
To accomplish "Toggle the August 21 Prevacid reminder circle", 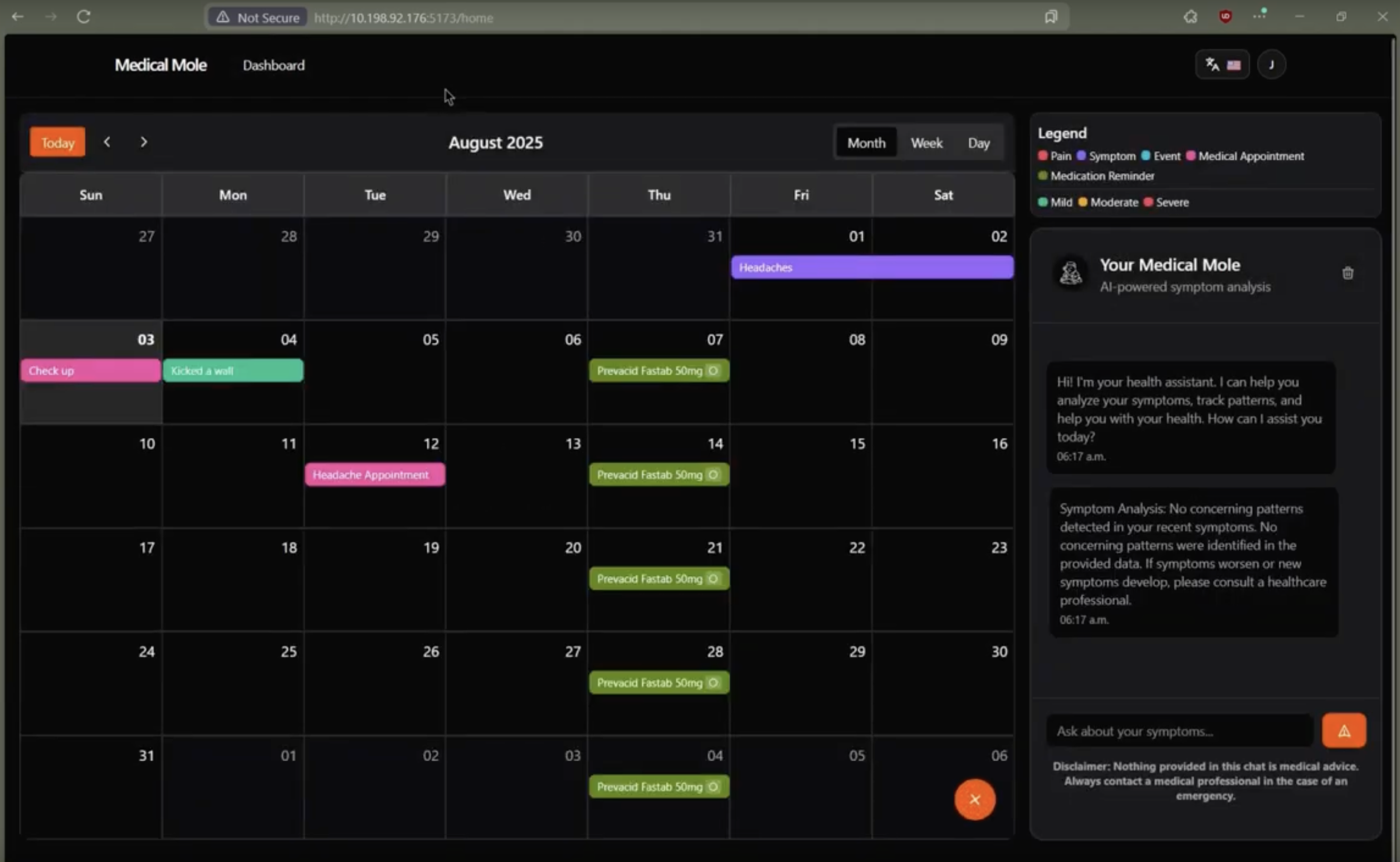I will 713,579.
